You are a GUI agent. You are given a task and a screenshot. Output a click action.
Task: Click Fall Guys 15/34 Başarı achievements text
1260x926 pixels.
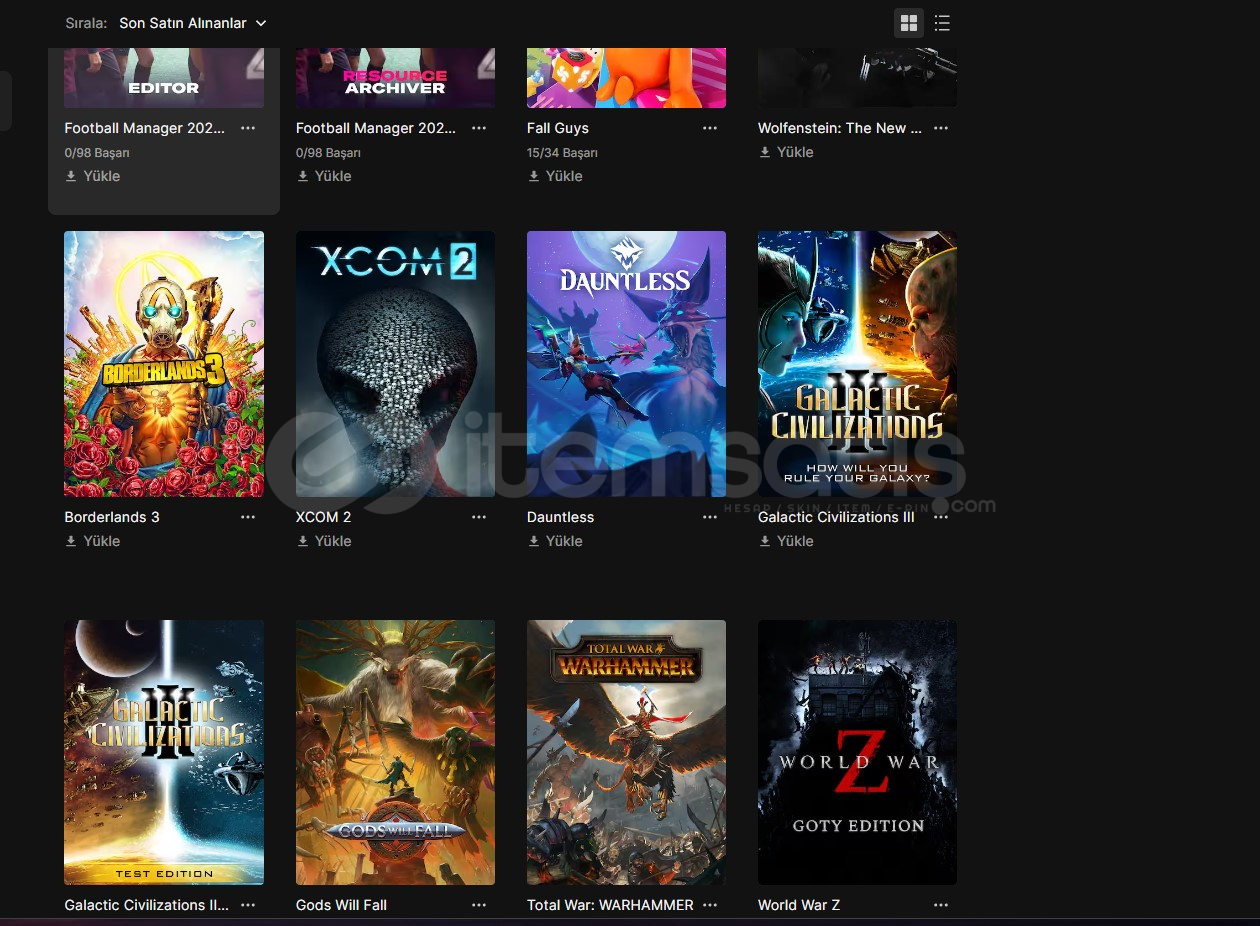[x=562, y=153]
